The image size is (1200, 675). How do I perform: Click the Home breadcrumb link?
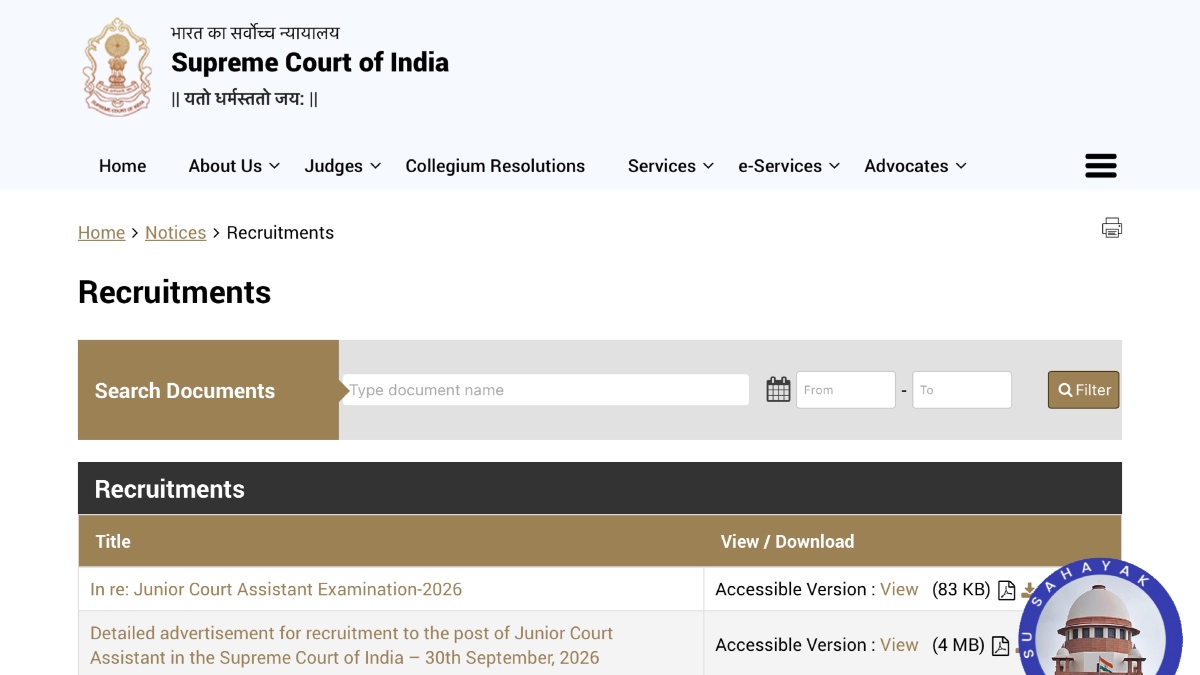[x=101, y=233]
